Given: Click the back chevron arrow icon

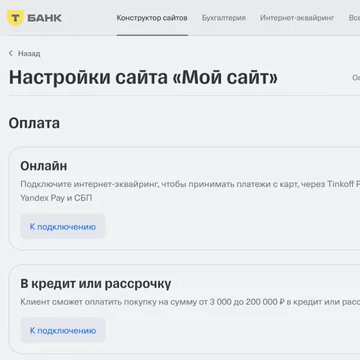Looking at the screenshot, I should point(11,53).
